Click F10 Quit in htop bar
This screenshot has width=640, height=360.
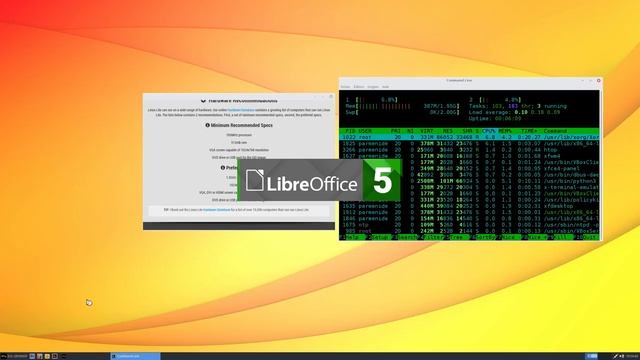[x=587, y=237]
